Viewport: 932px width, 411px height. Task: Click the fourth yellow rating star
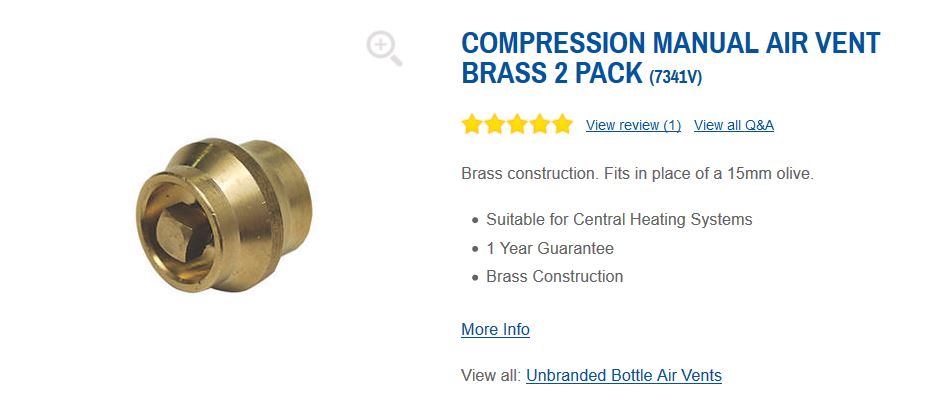(539, 125)
